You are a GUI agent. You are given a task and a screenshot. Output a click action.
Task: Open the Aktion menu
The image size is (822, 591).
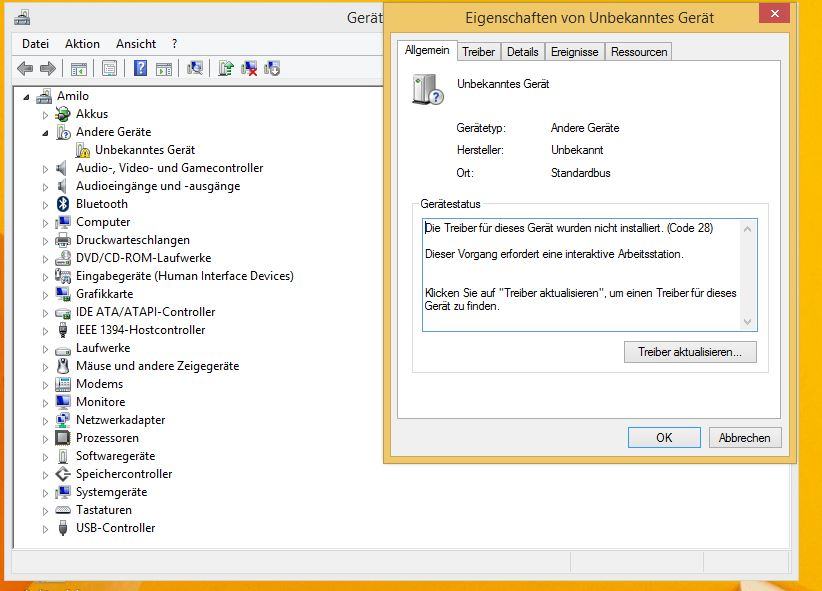82,44
